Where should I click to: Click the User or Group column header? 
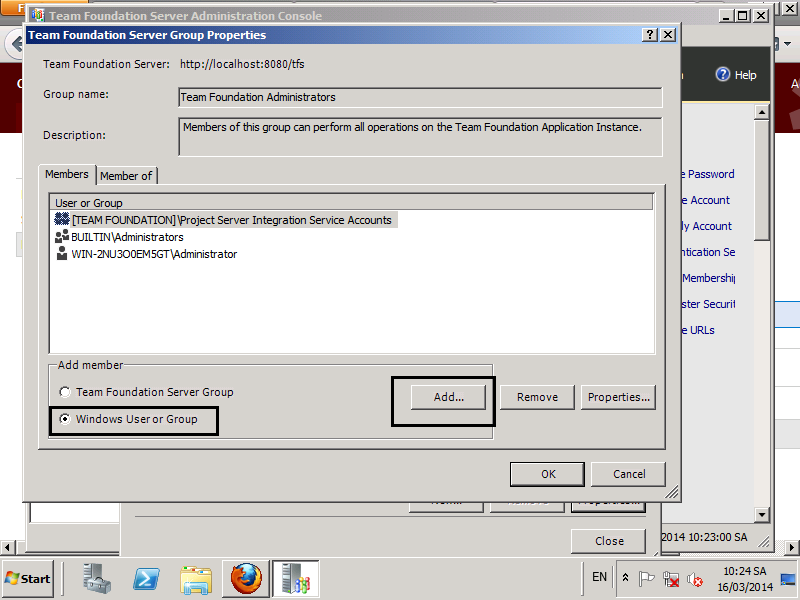352,203
